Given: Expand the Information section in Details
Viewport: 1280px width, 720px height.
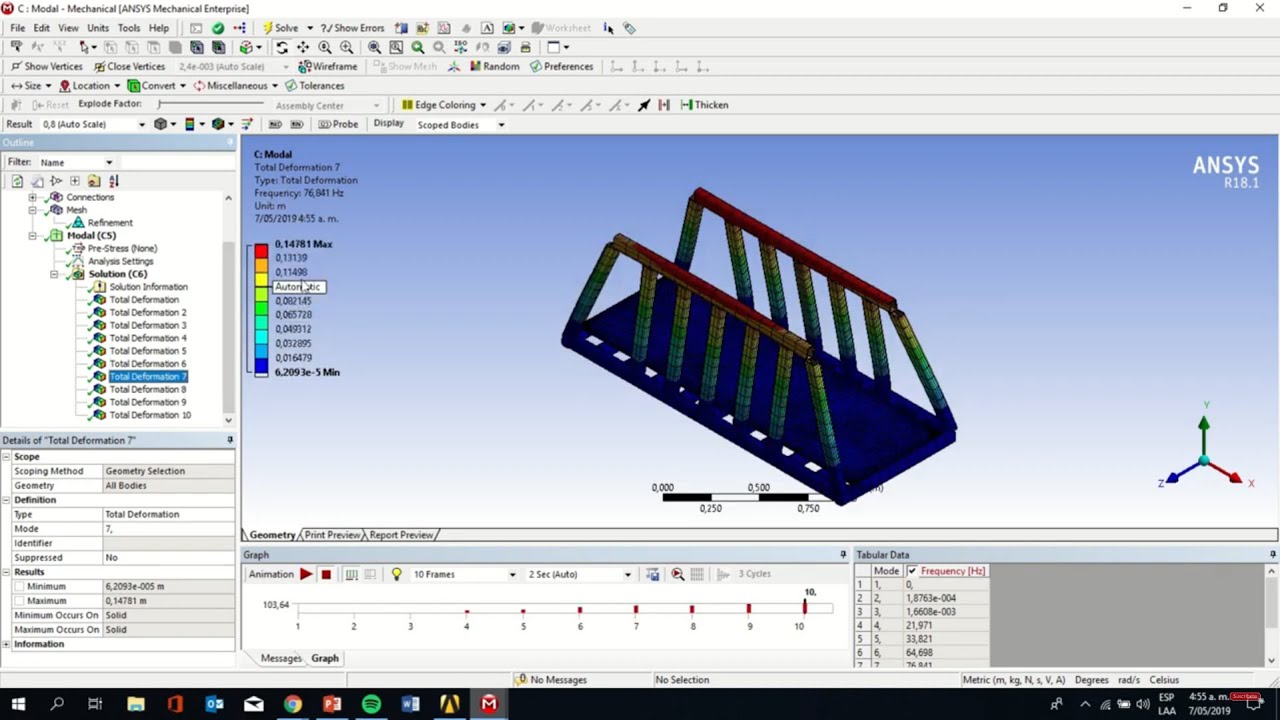Looking at the screenshot, I should [x=6, y=644].
